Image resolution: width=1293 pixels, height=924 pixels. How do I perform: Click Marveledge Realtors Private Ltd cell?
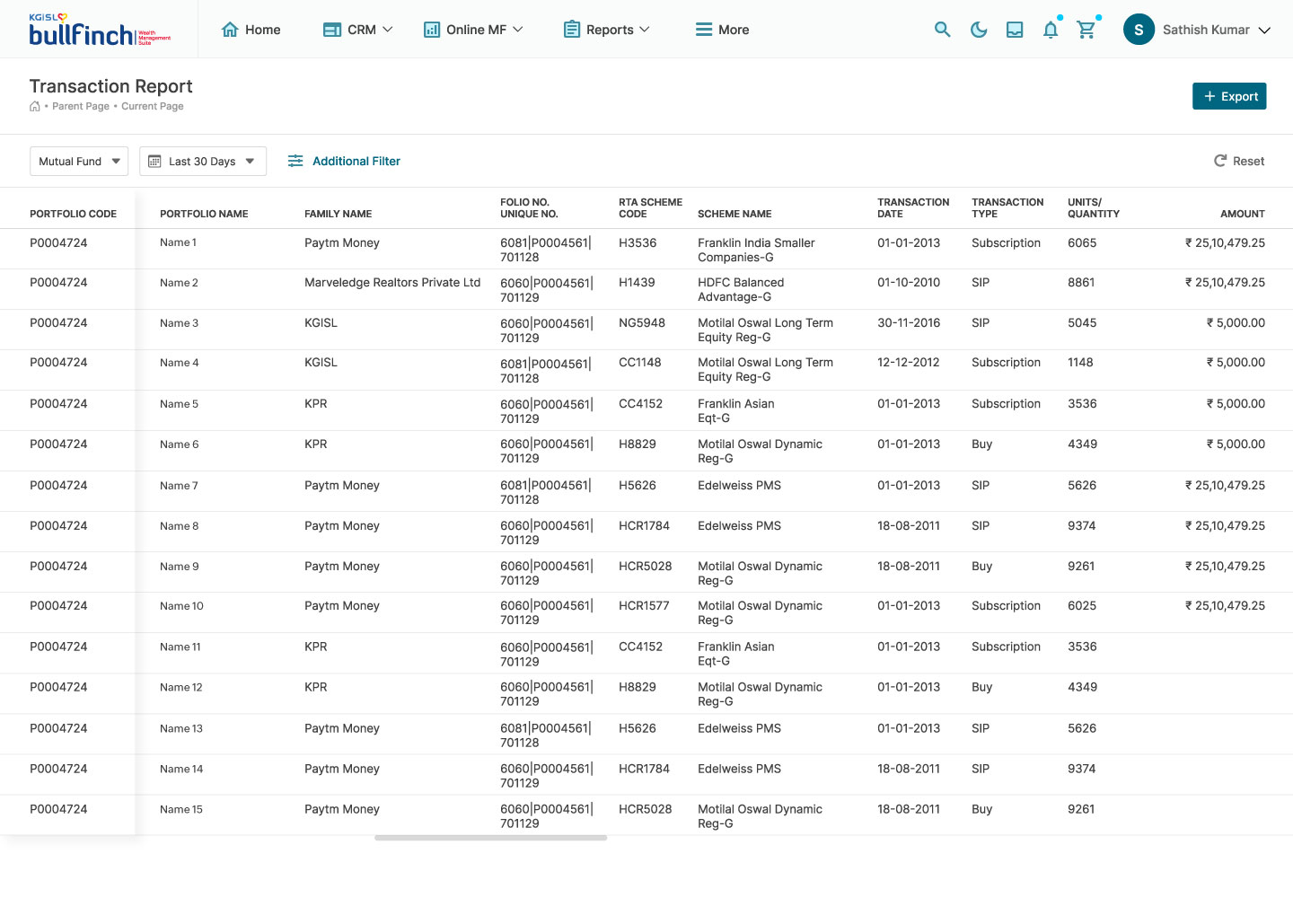point(392,282)
